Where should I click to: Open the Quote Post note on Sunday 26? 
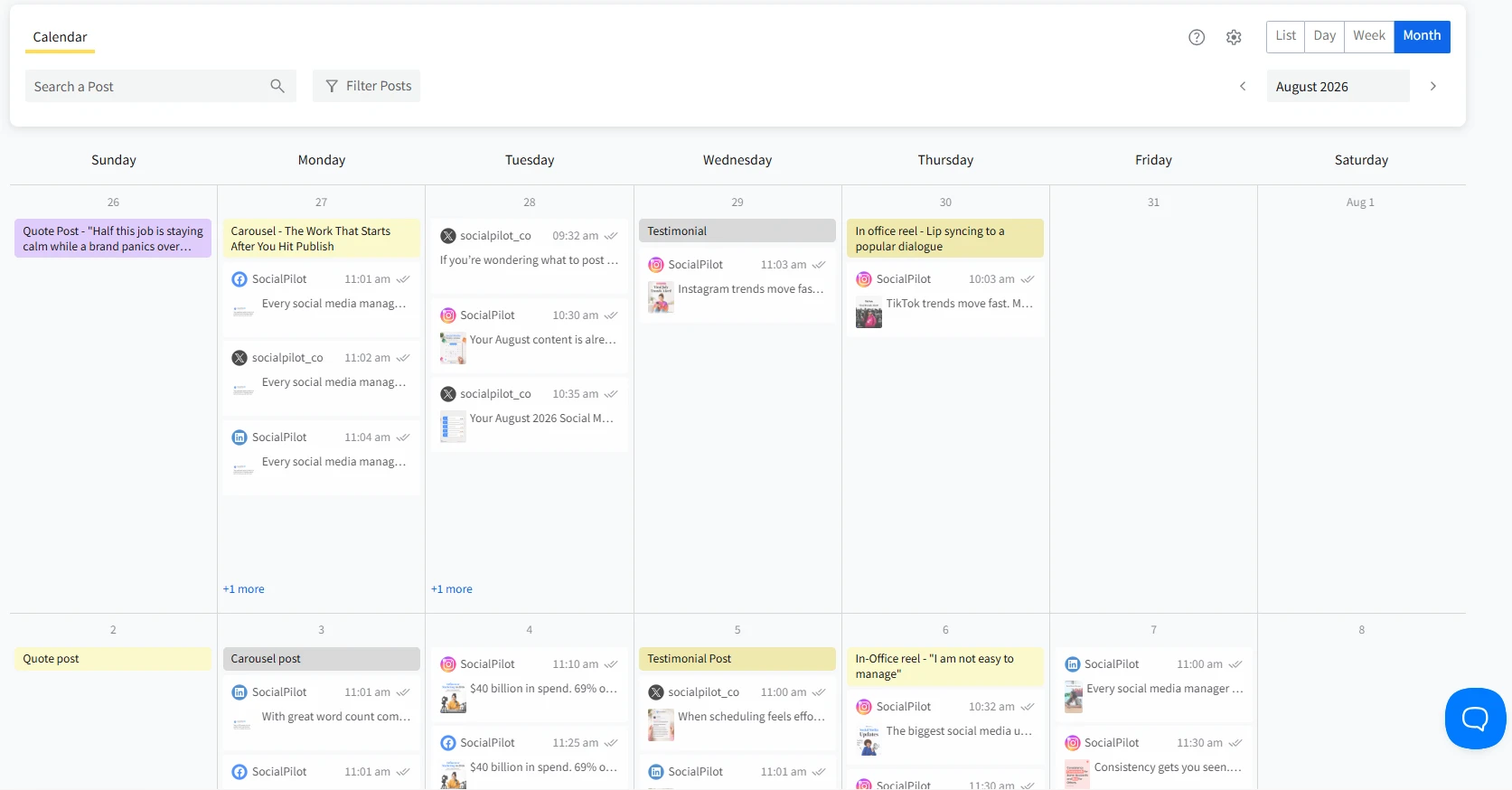113,239
